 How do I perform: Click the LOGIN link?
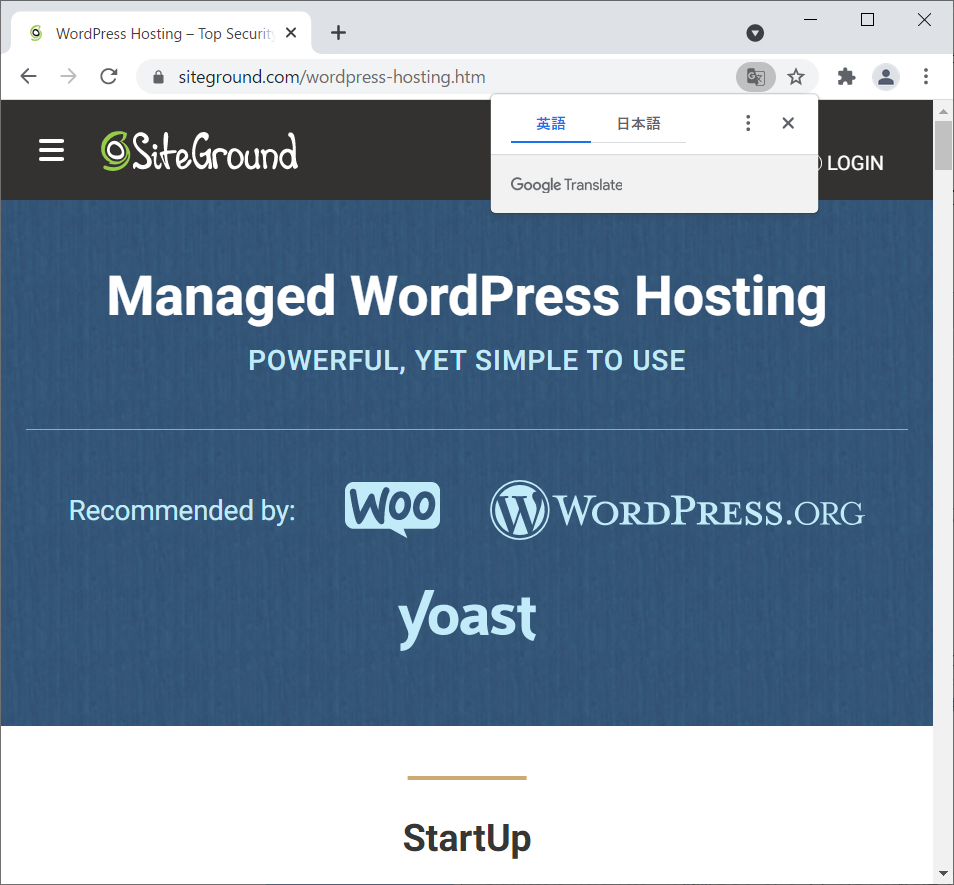[854, 163]
